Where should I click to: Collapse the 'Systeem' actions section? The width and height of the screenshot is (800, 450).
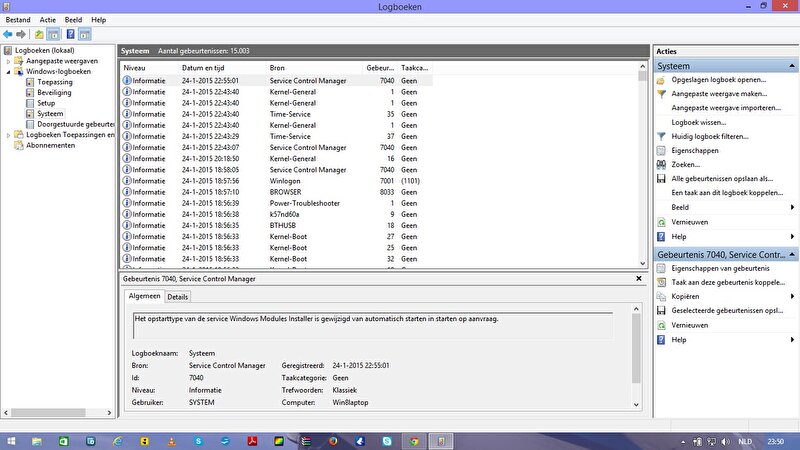pos(792,66)
